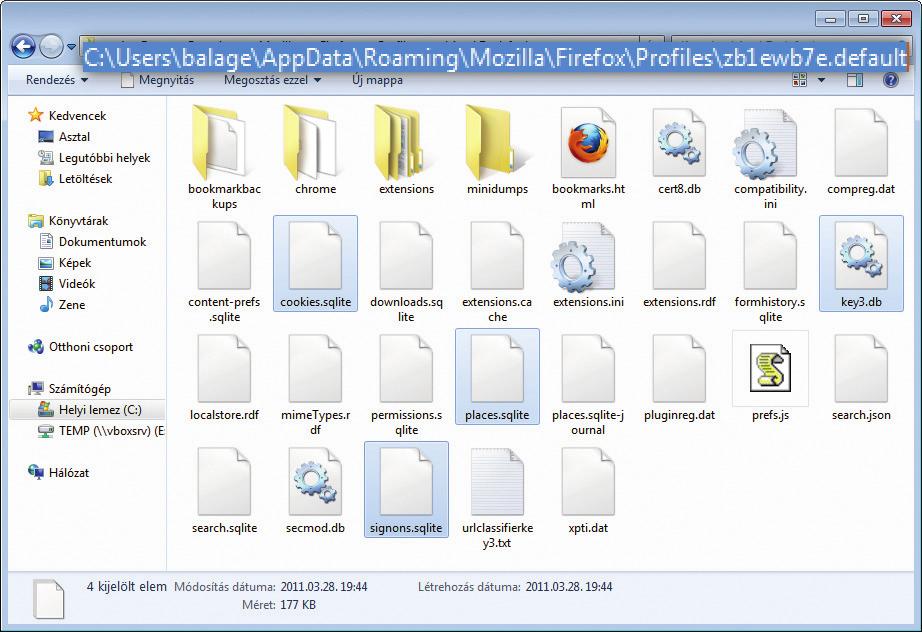Open the bookmarkbackups folder
This screenshot has width=922, height=632.
coord(224,157)
